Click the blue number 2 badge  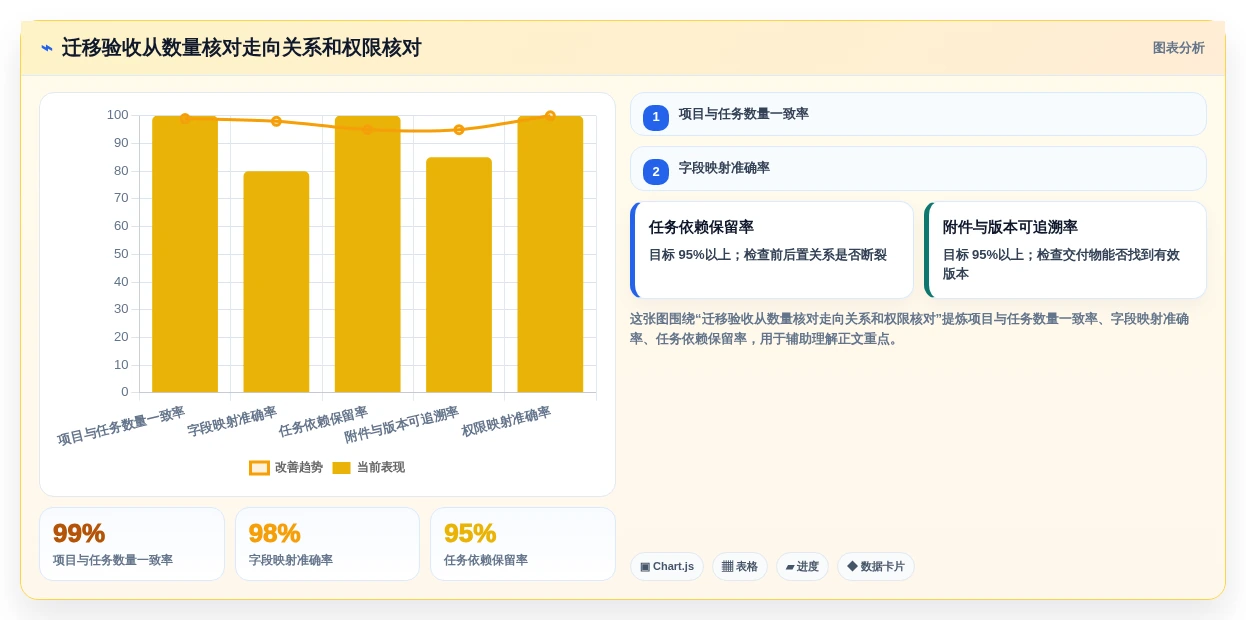point(656,172)
